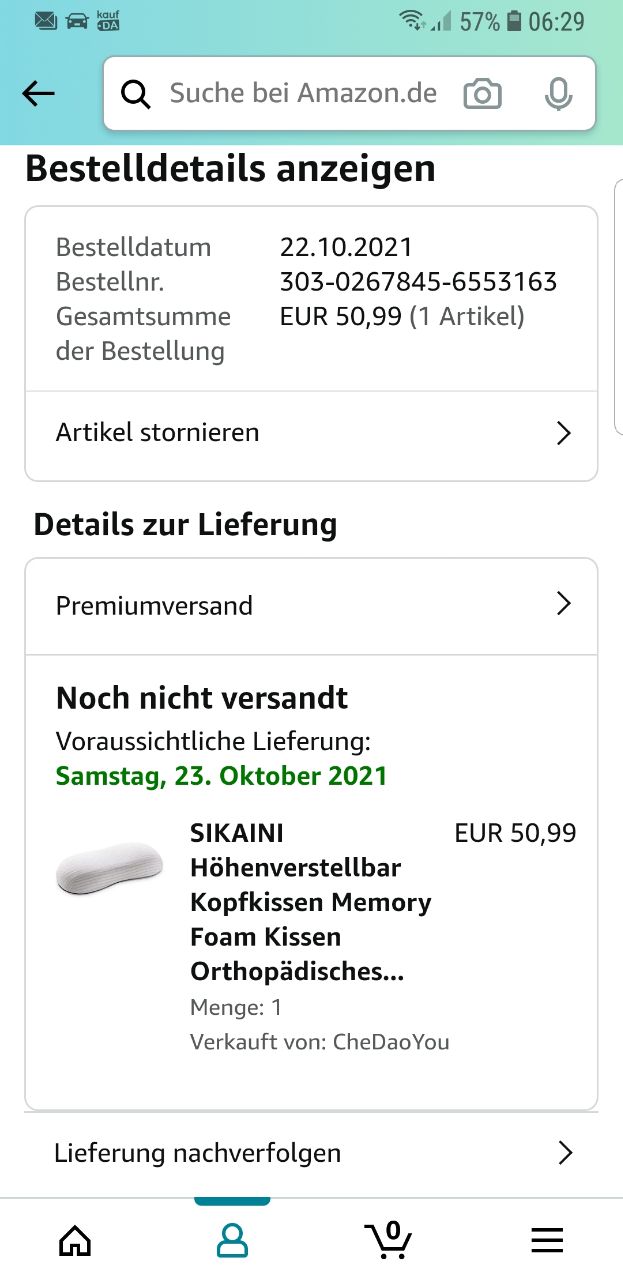Viewport: 623px width, 1280px height.
Task: Open camera search in search bar
Action: point(482,94)
